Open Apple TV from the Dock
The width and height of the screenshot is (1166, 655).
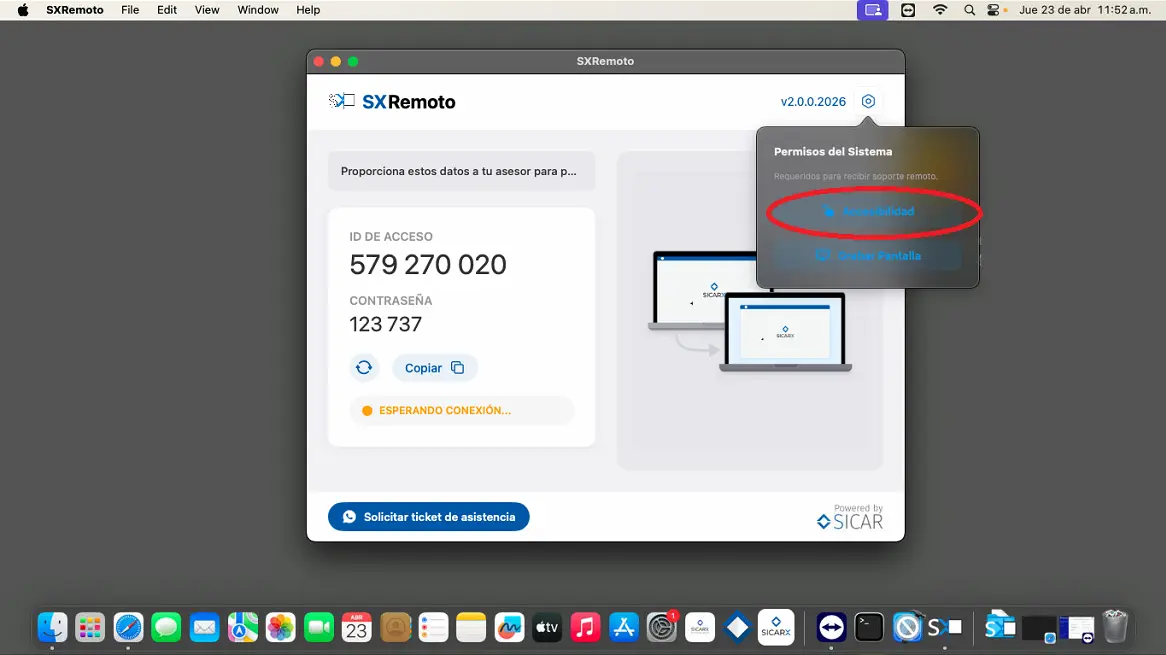click(x=547, y=627)
